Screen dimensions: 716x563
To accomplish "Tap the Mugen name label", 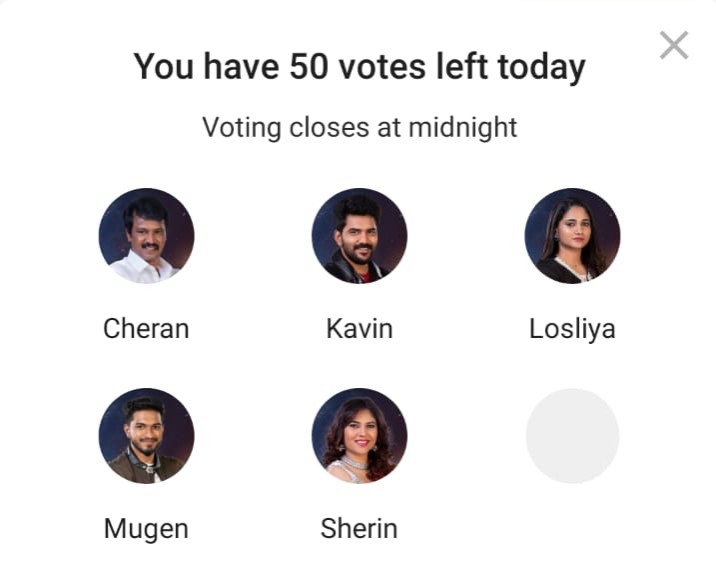I will (x=146, y=529).
